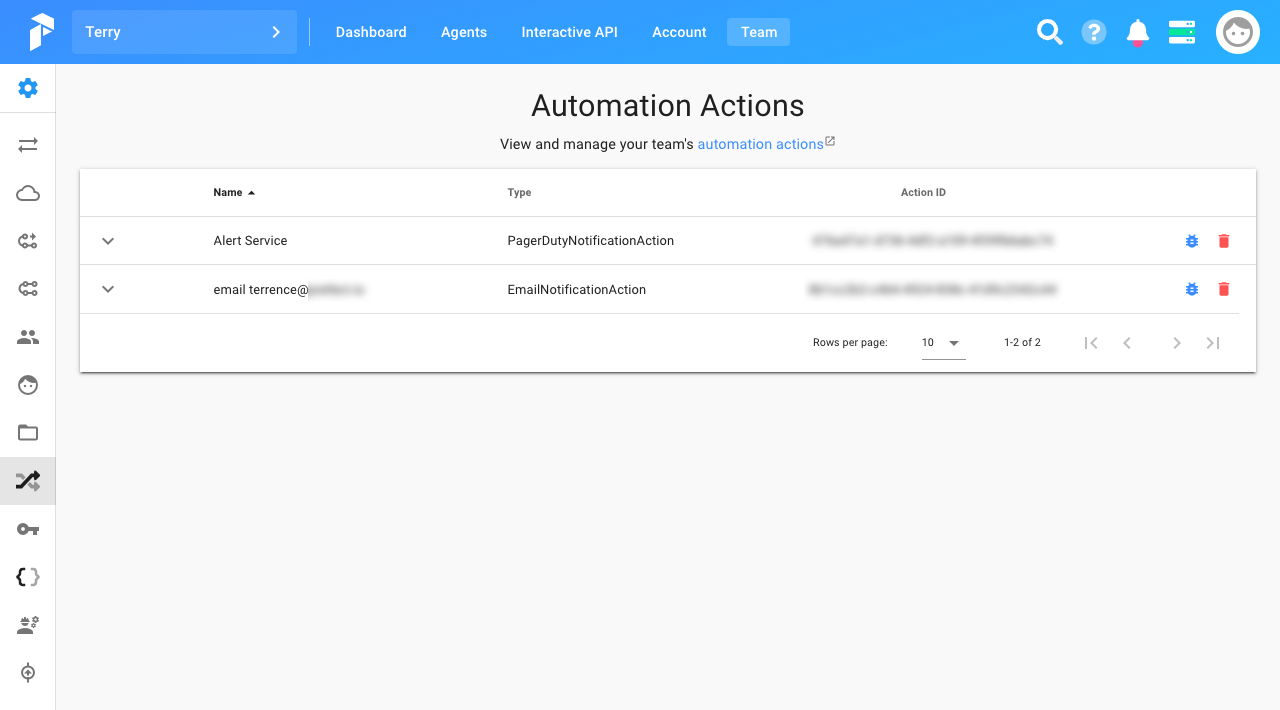The image size is (1280, 710).
Task: Open the cloud sidebar icon
Action: point(28,193)
